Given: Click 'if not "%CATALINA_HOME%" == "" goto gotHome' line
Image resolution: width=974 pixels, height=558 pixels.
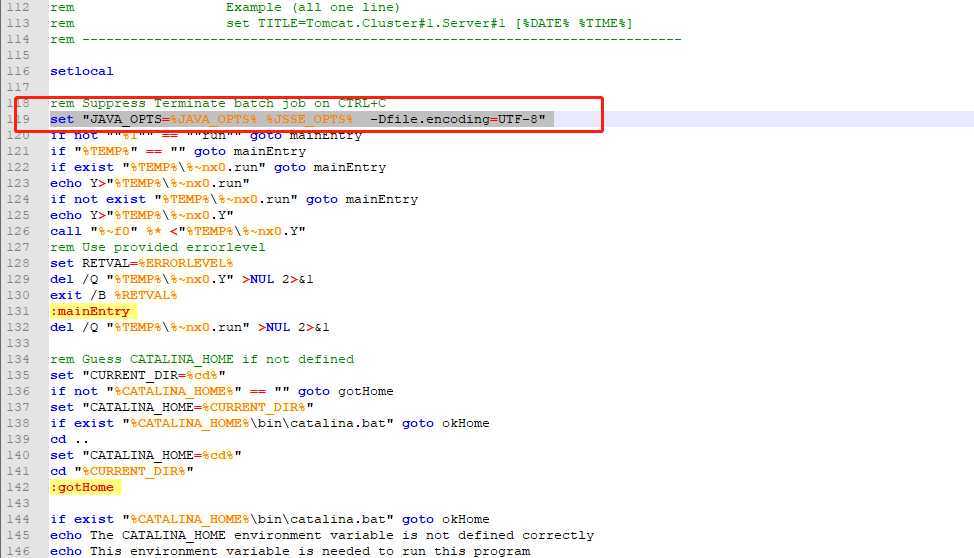Looking at the screenshot, I should [x=222, y=391].
